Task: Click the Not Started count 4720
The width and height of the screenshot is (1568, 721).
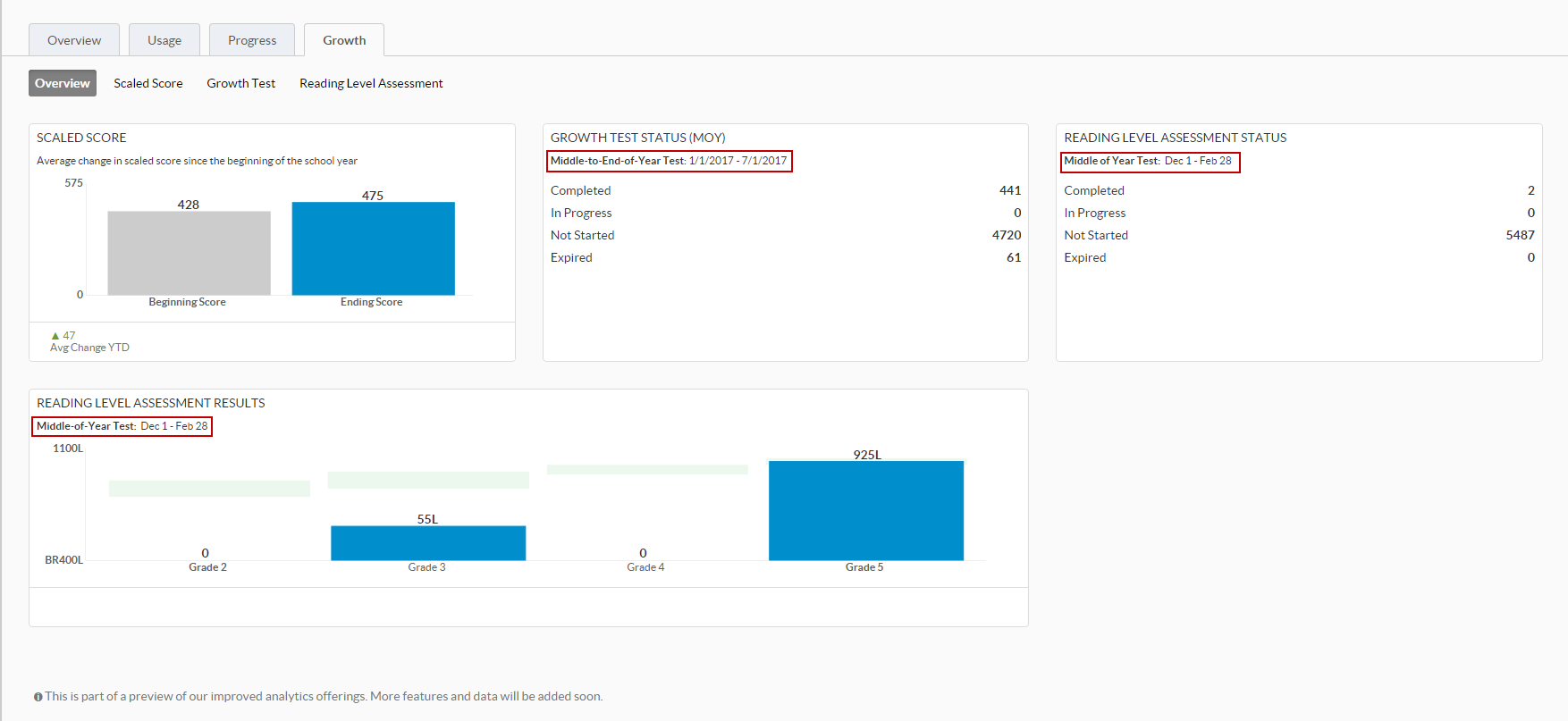Action: click(x=1007, y=235)
